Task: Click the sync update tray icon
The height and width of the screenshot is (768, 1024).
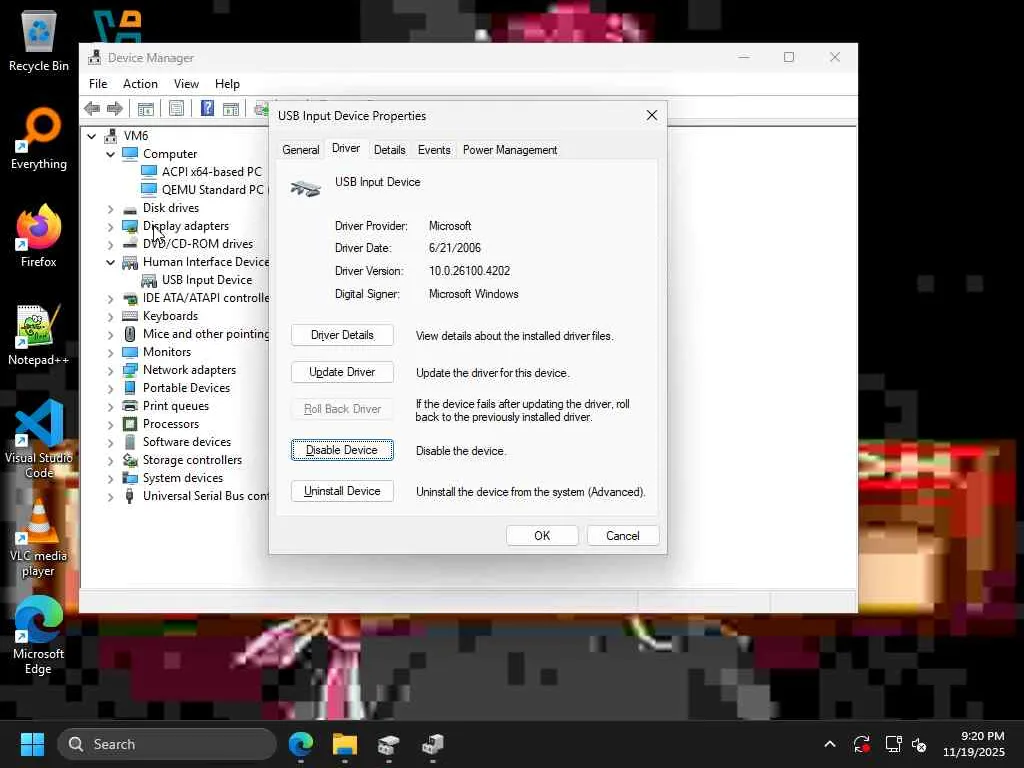Action: [861, 744]
